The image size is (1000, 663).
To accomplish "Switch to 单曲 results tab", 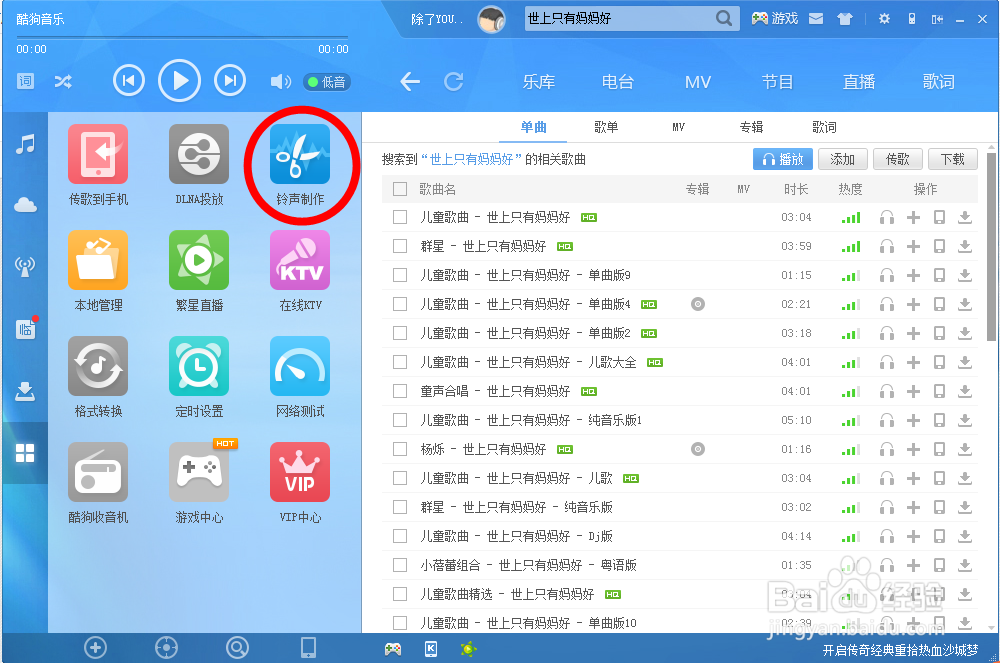I will 533,127.
